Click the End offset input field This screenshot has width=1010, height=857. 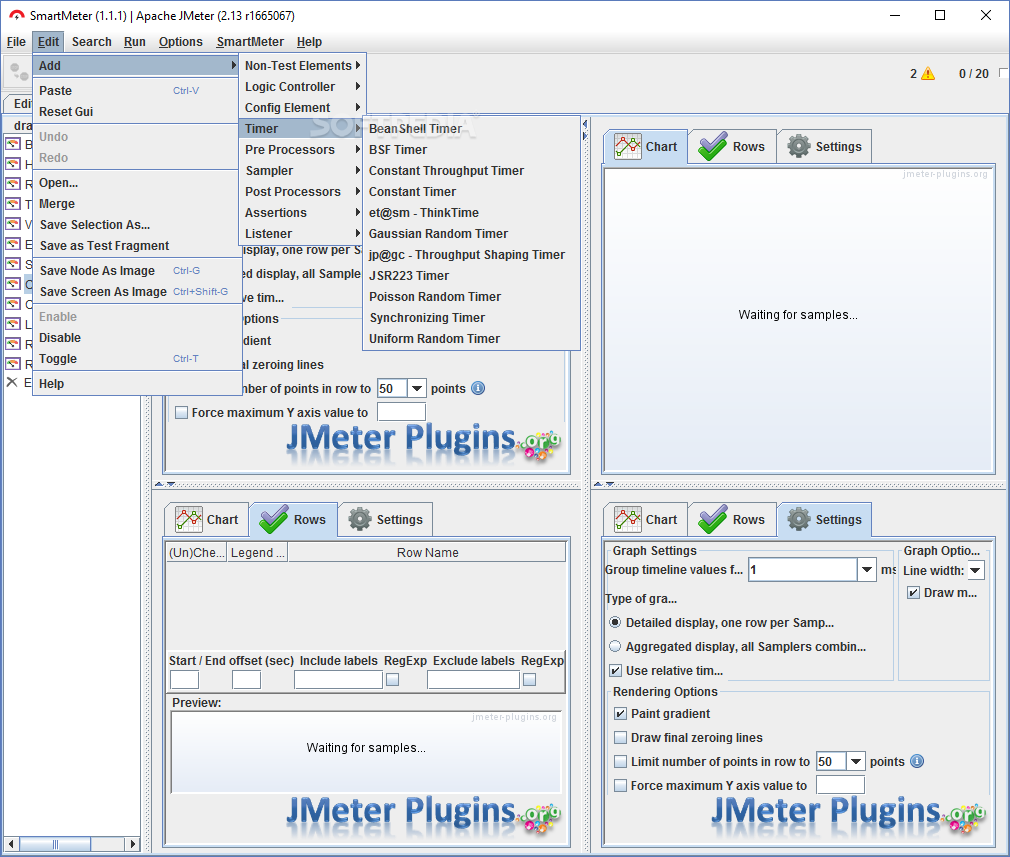246,680
